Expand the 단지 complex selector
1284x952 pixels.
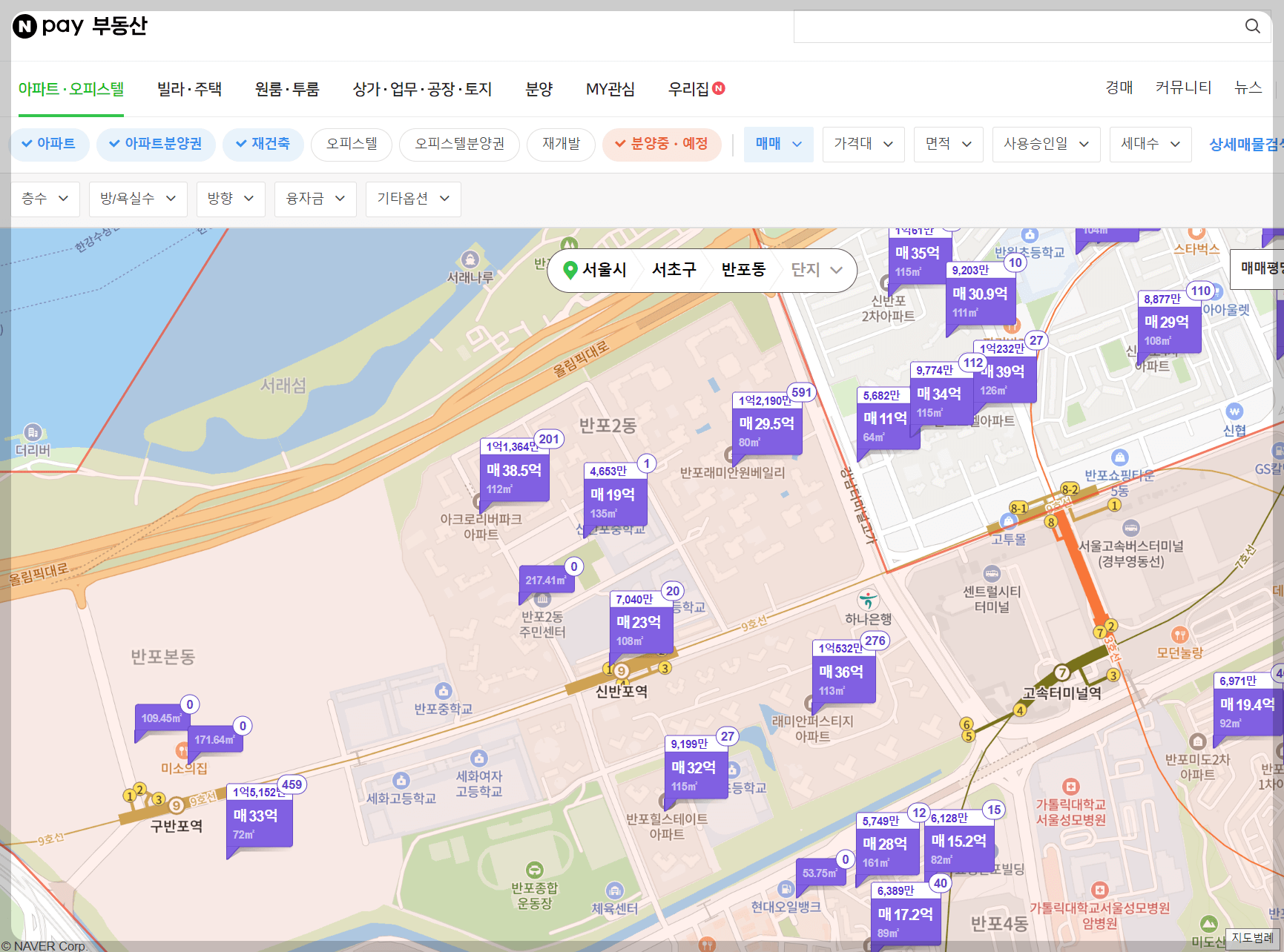click(817, 270)
